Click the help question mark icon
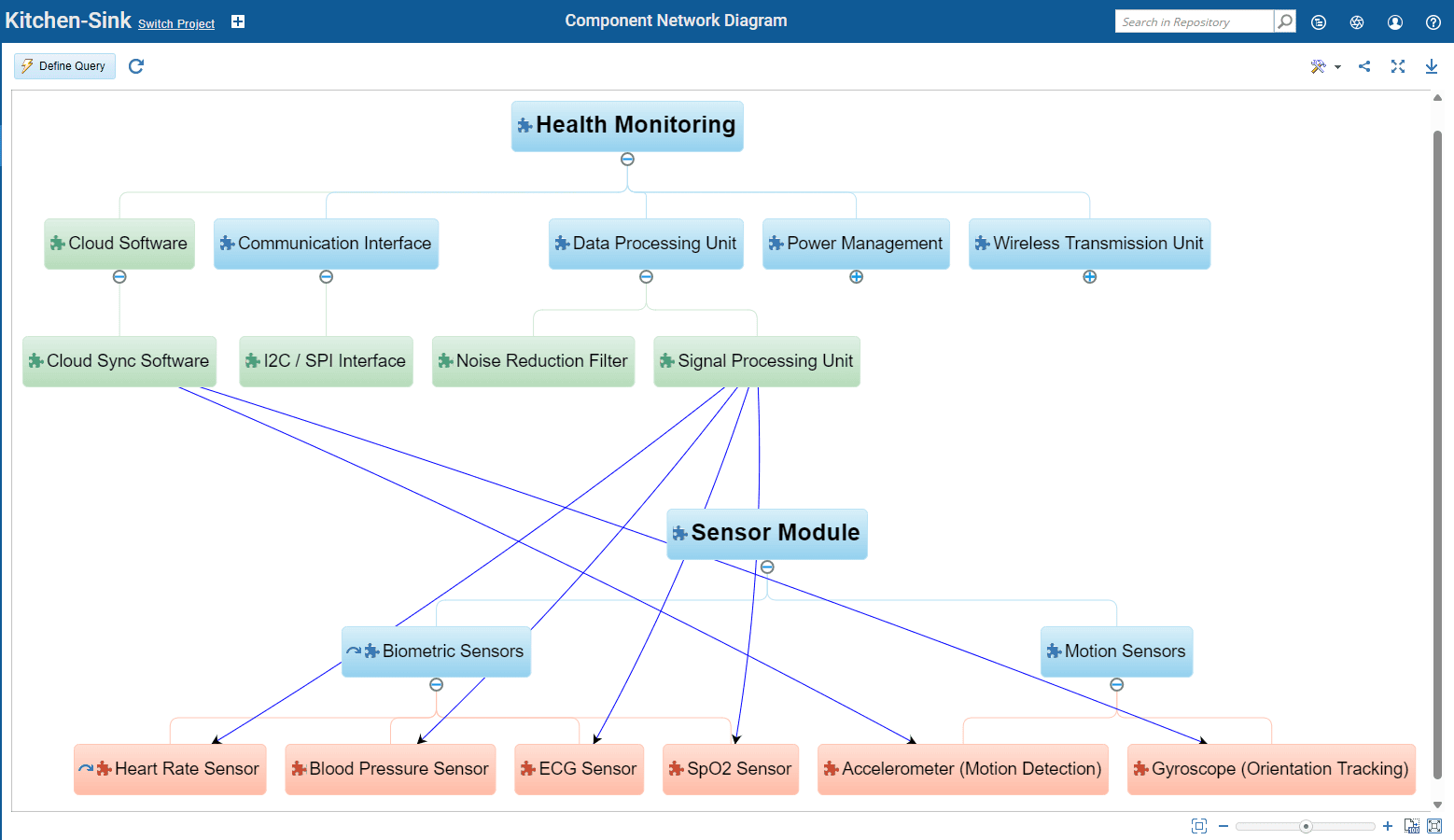1454x840 pixels. pyautogui.click(x=1433, y=22)
